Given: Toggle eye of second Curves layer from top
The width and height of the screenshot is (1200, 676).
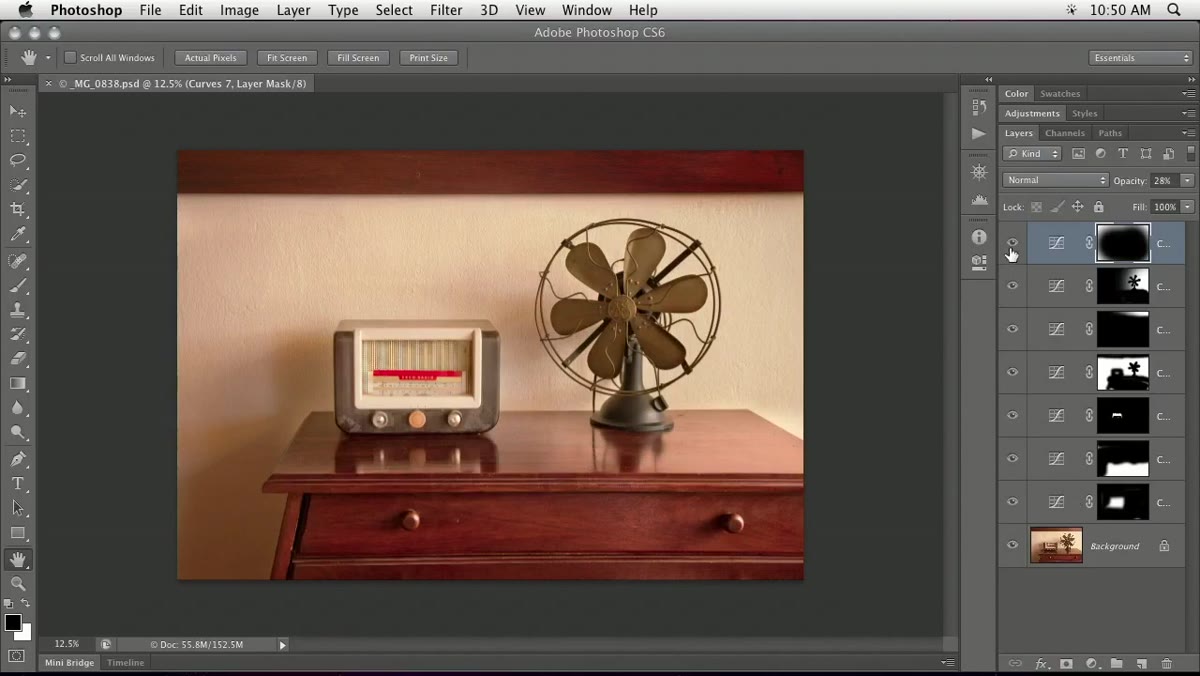Looking at the screenshot, I should click(x=1012, y=286).
